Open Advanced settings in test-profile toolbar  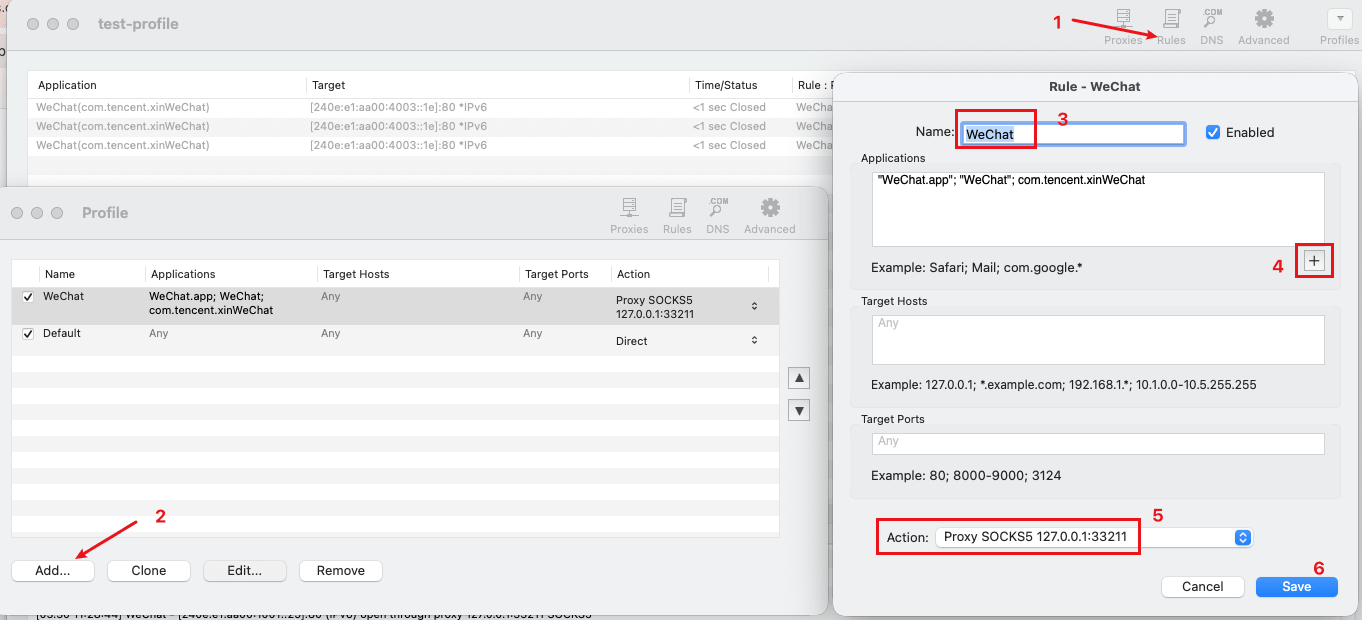coord(1264,26)
